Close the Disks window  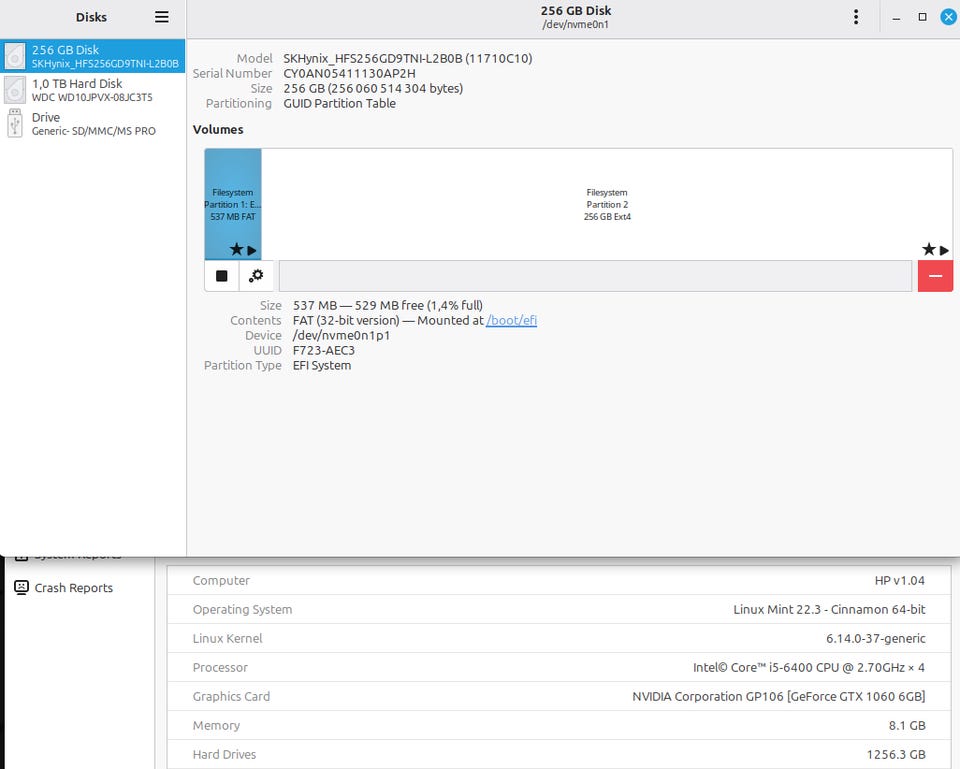pyautogui.click(x=948, y=17)
